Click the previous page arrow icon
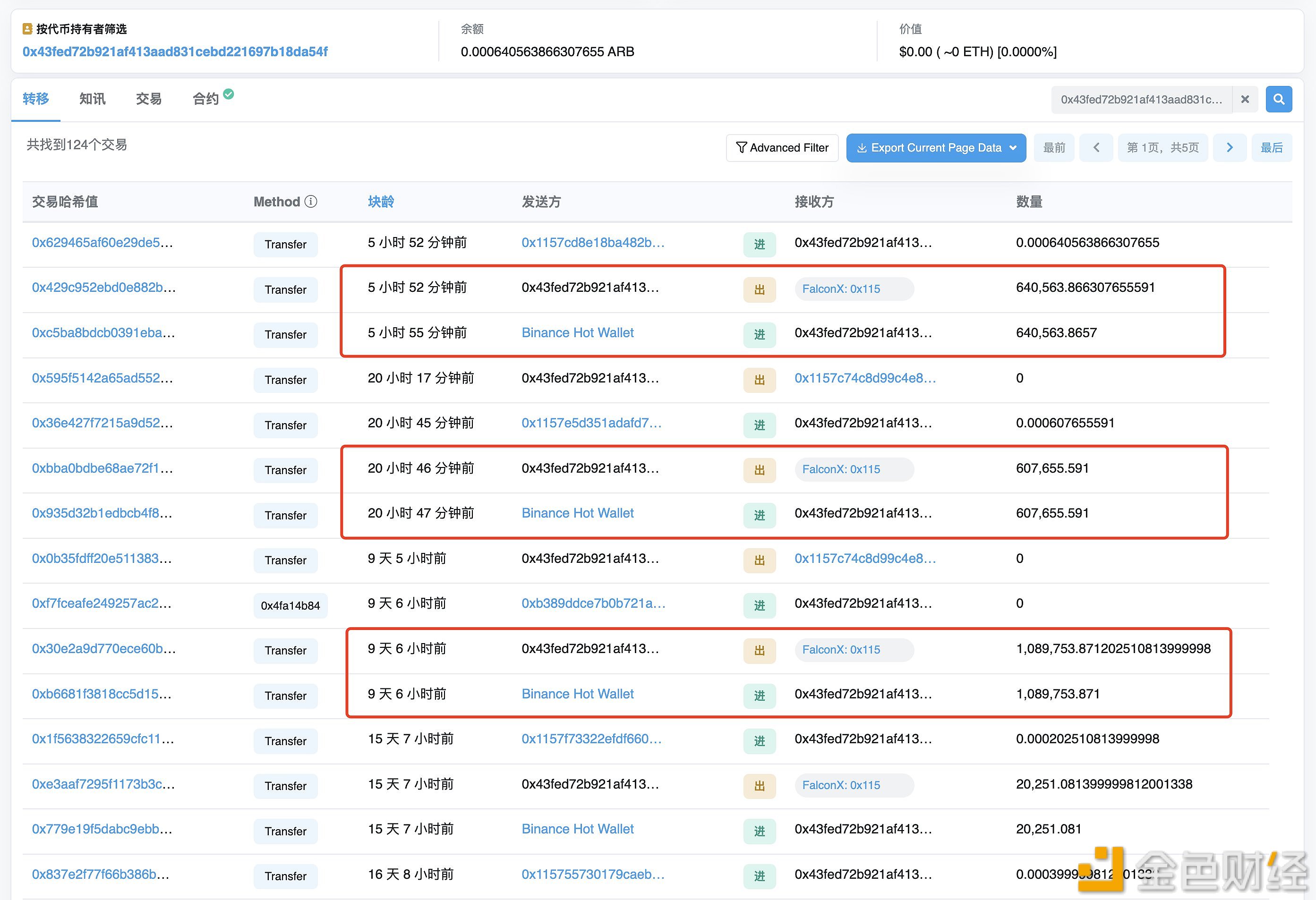Viewport: 1316px width, 900px height. (x=1096, y=148)
